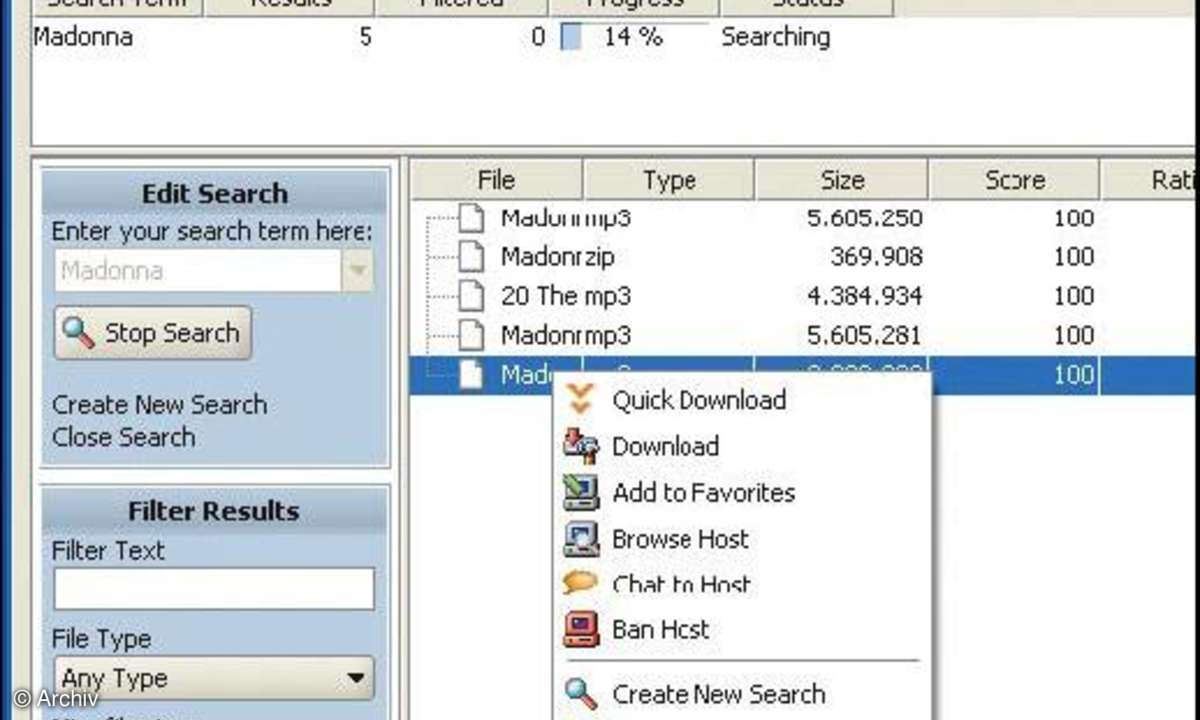Click the Add to Favorites icon
Viewport: 1200px width, 720px height.
(x=580, y=492)
